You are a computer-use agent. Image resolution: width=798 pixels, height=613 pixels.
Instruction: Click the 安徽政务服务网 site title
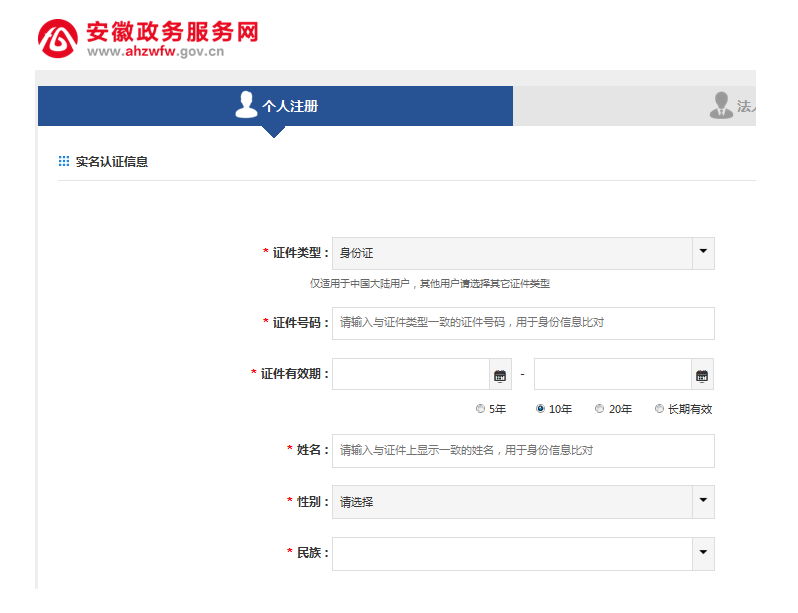point(172,31)
